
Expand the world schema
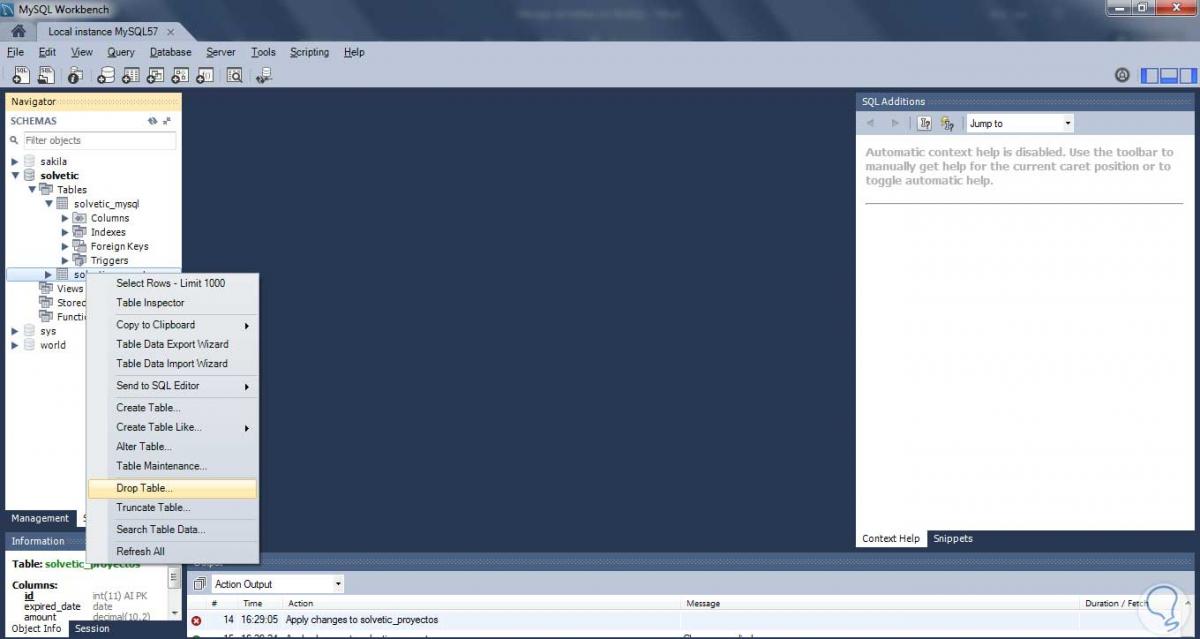[15, 345]
